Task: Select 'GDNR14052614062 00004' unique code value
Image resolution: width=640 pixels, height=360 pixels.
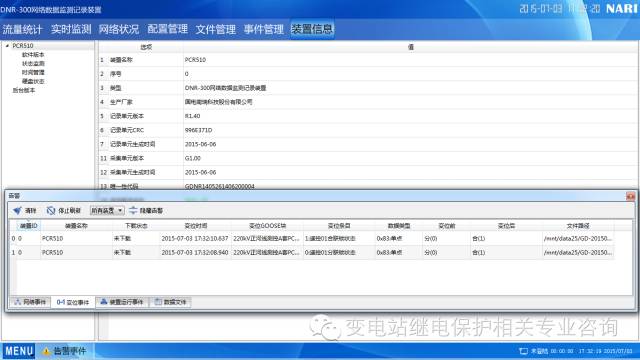Action: [220, 187]
